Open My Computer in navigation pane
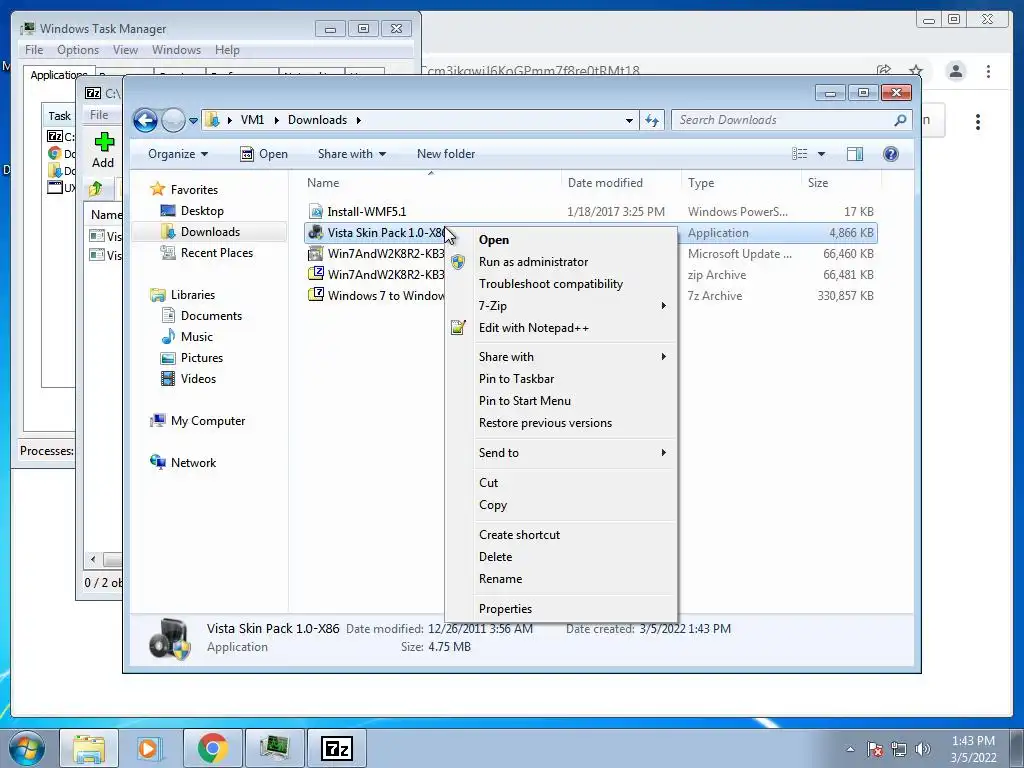The image size is (1024, 768). (x=198, y=421)
